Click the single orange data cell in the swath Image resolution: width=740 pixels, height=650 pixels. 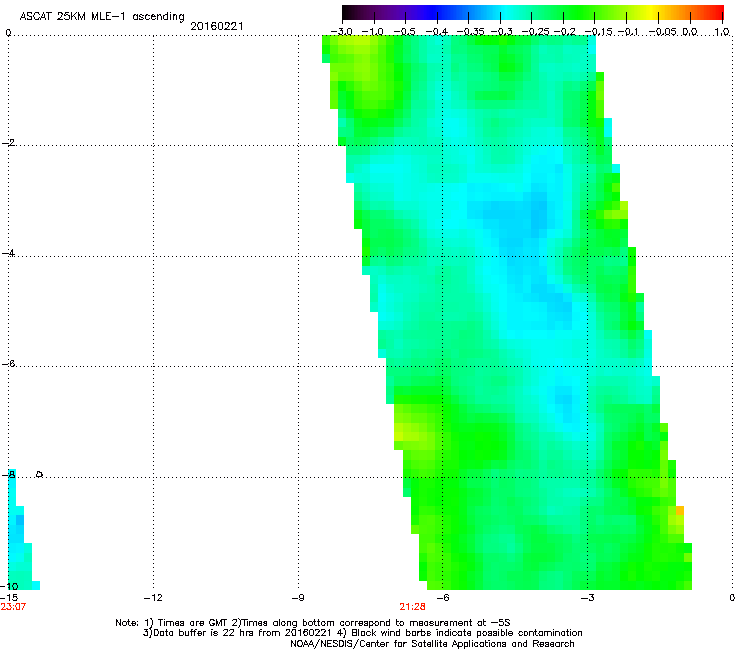click(x=680, y=510)
